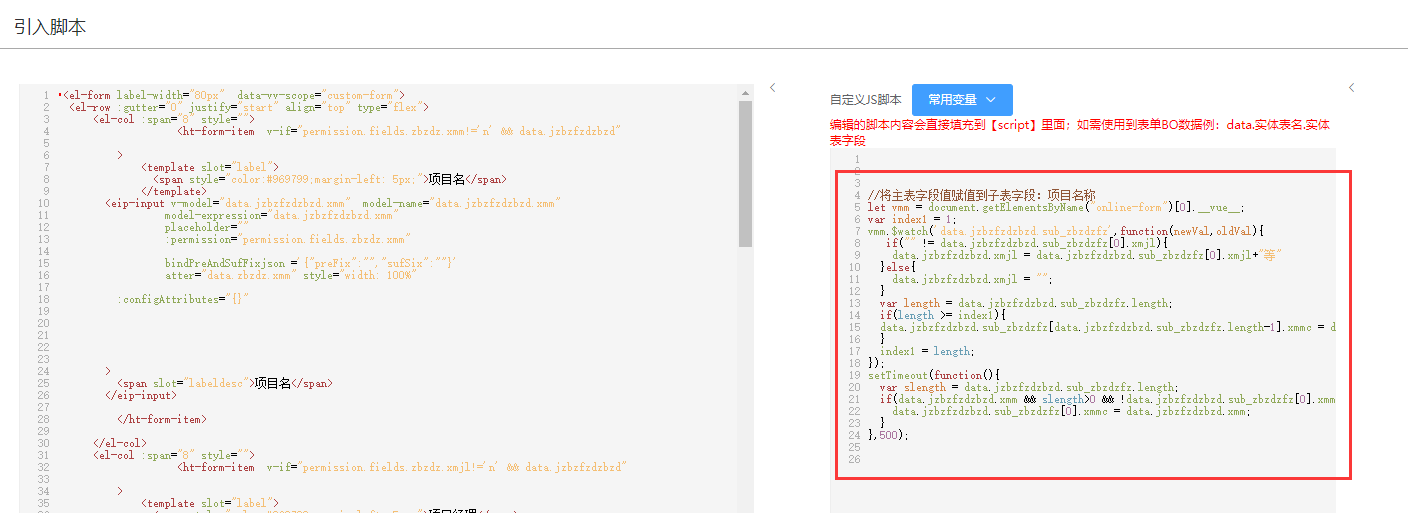Click the down chevron inside 常用变量 button
Viewport: 1408px width, 513px height.
[991, 100]
